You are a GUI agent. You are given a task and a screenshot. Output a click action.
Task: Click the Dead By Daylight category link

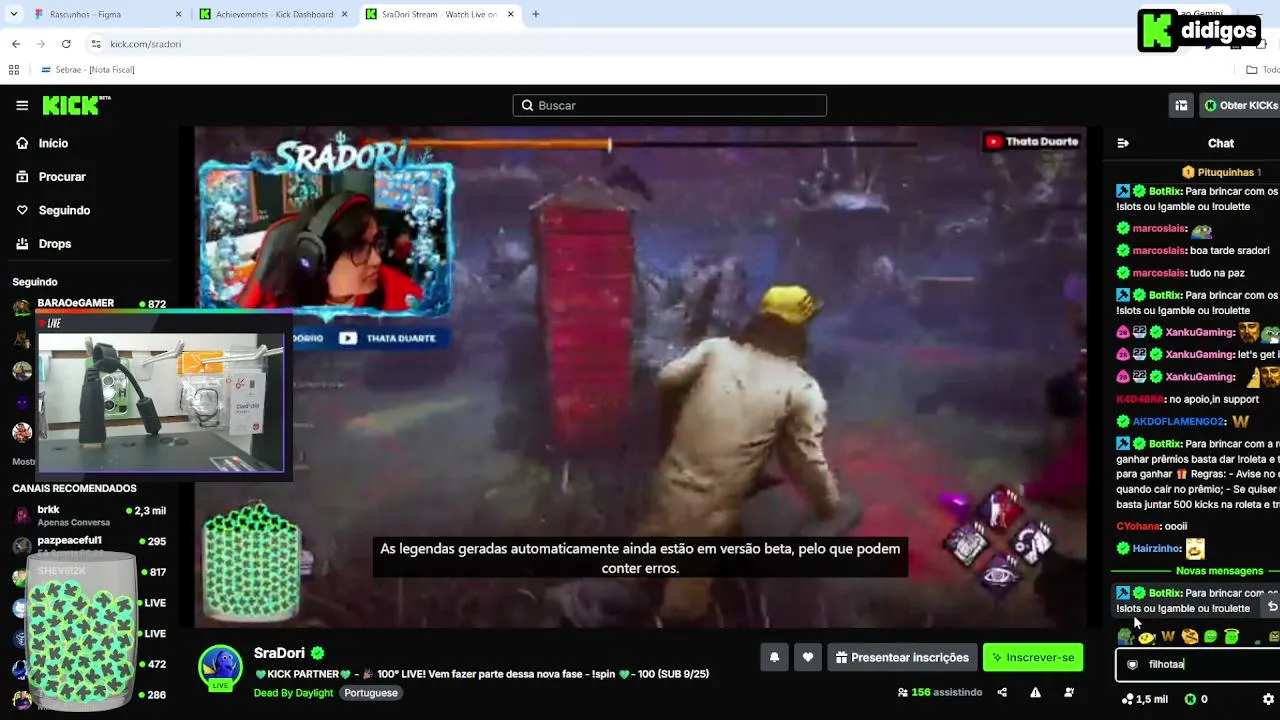tap(293, 693)
